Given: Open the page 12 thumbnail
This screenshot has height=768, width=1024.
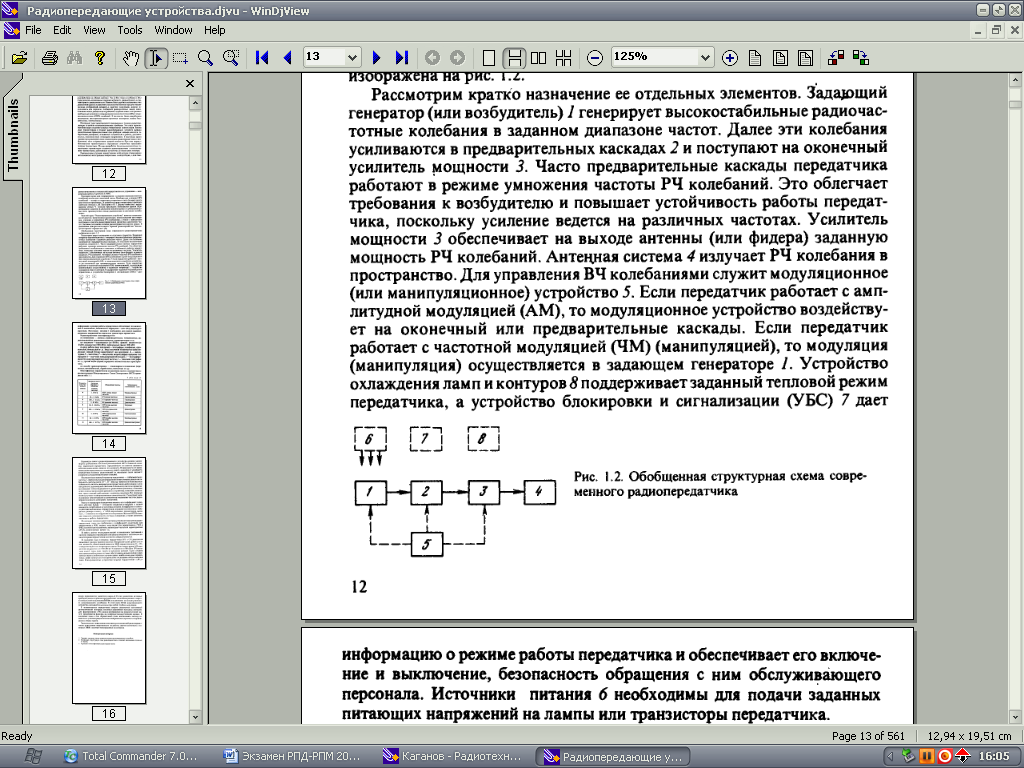Looking at the screenshot, I should pos(109,130).
